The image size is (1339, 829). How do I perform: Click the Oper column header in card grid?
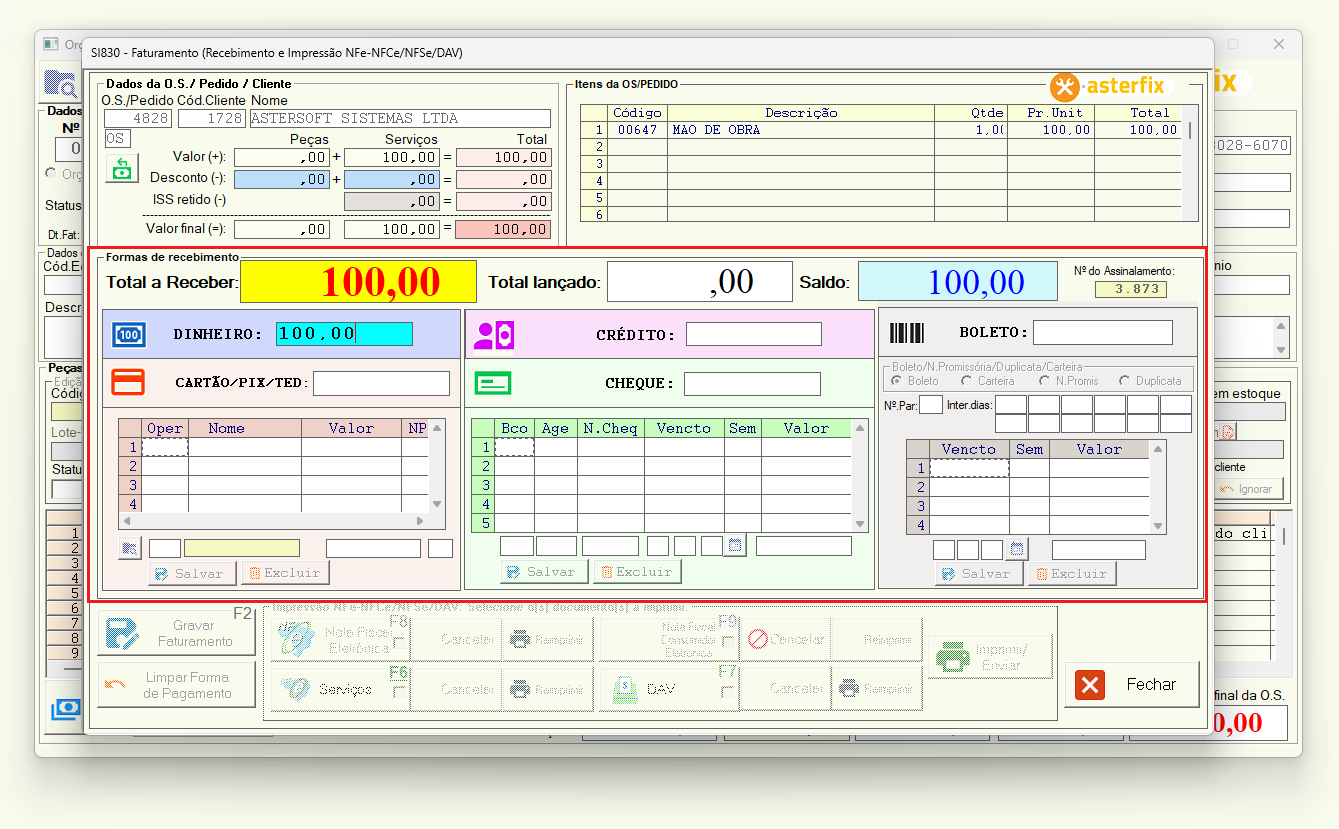point(165,428)
